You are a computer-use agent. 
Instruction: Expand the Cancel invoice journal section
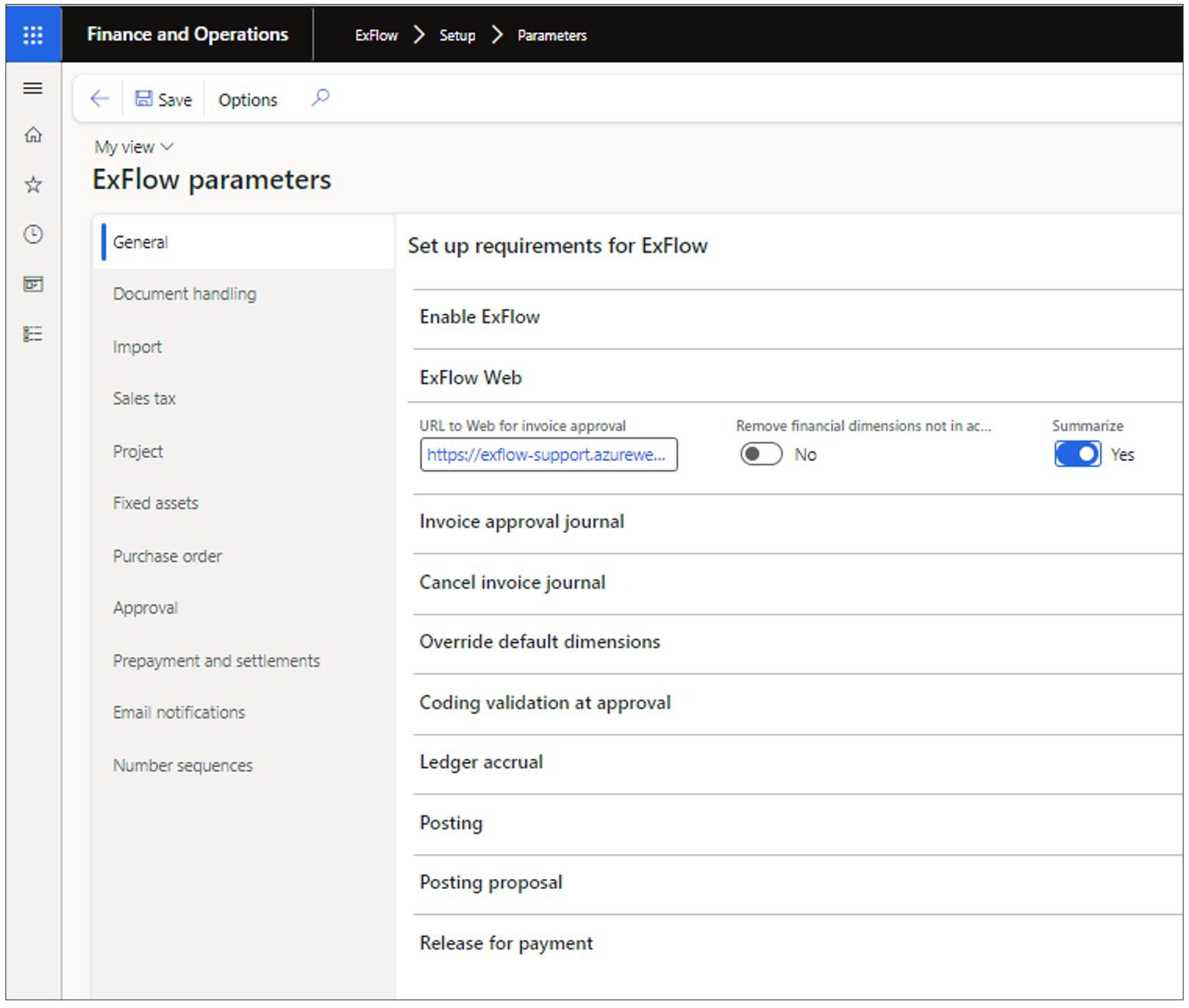[x=797, y=583]
